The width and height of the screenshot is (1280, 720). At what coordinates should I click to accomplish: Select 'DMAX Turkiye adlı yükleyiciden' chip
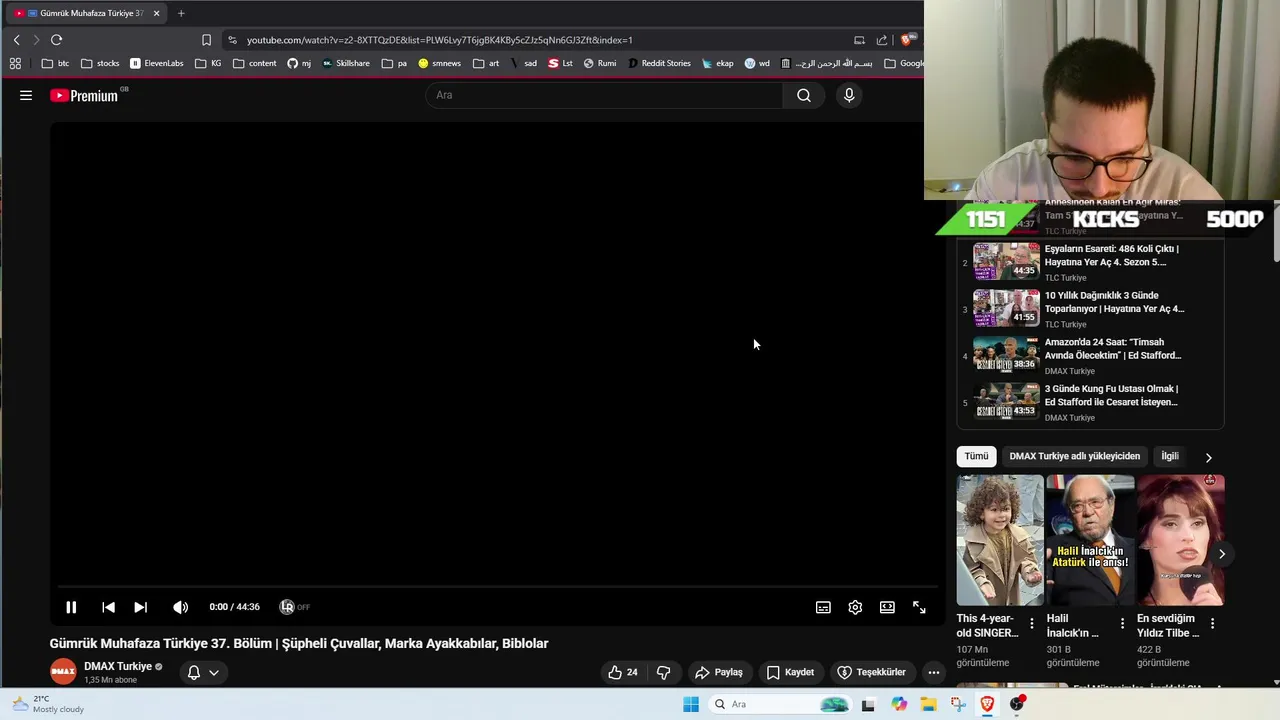pos(1074,456)
